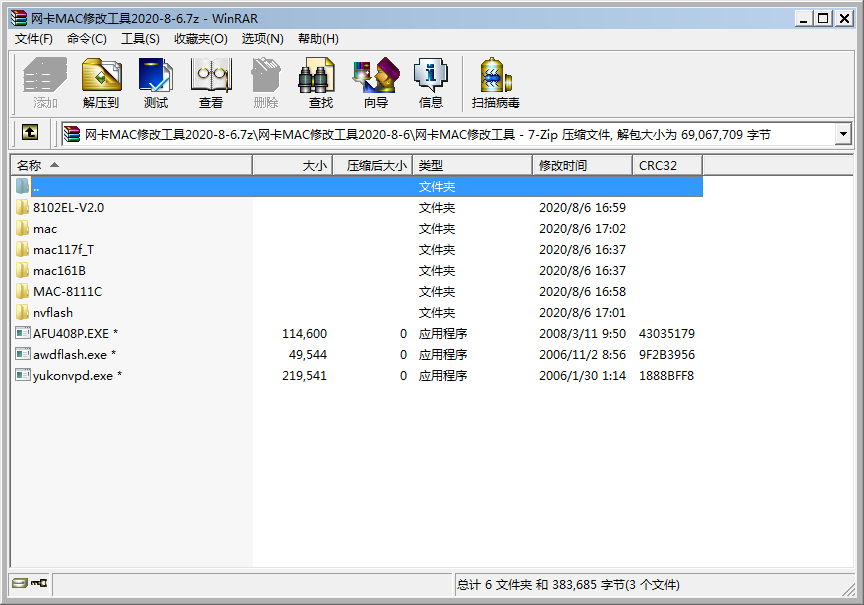
Task: Click size value 219,541
Action: 304,375
